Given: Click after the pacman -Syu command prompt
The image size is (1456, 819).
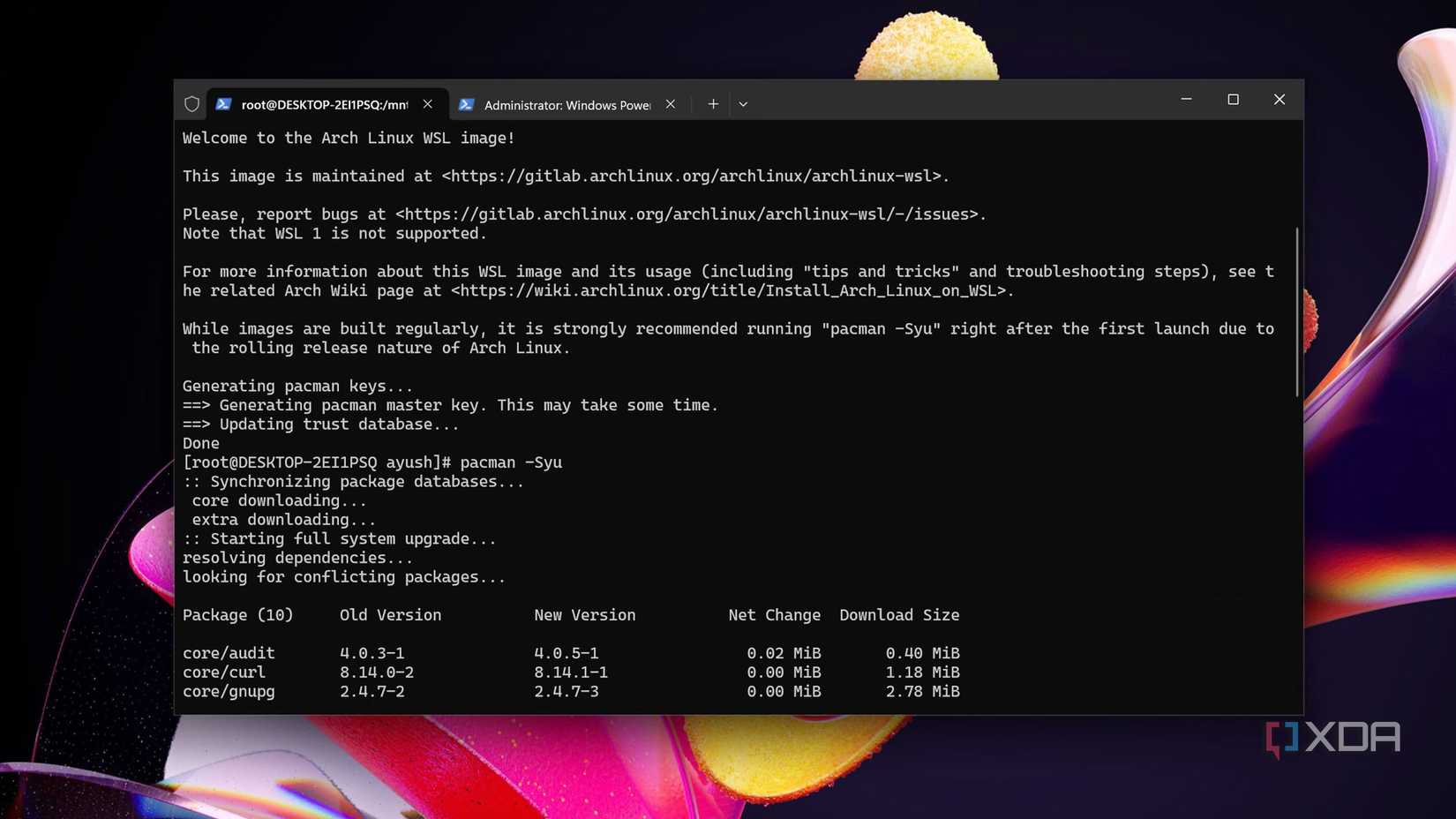Looking at the screenshot, I should [x=572, y=462].
